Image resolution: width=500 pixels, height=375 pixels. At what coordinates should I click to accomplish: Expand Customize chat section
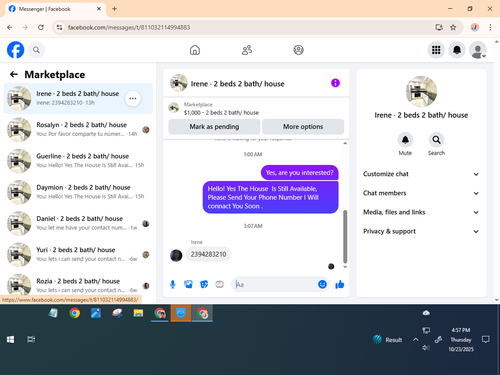pos(421,174)
